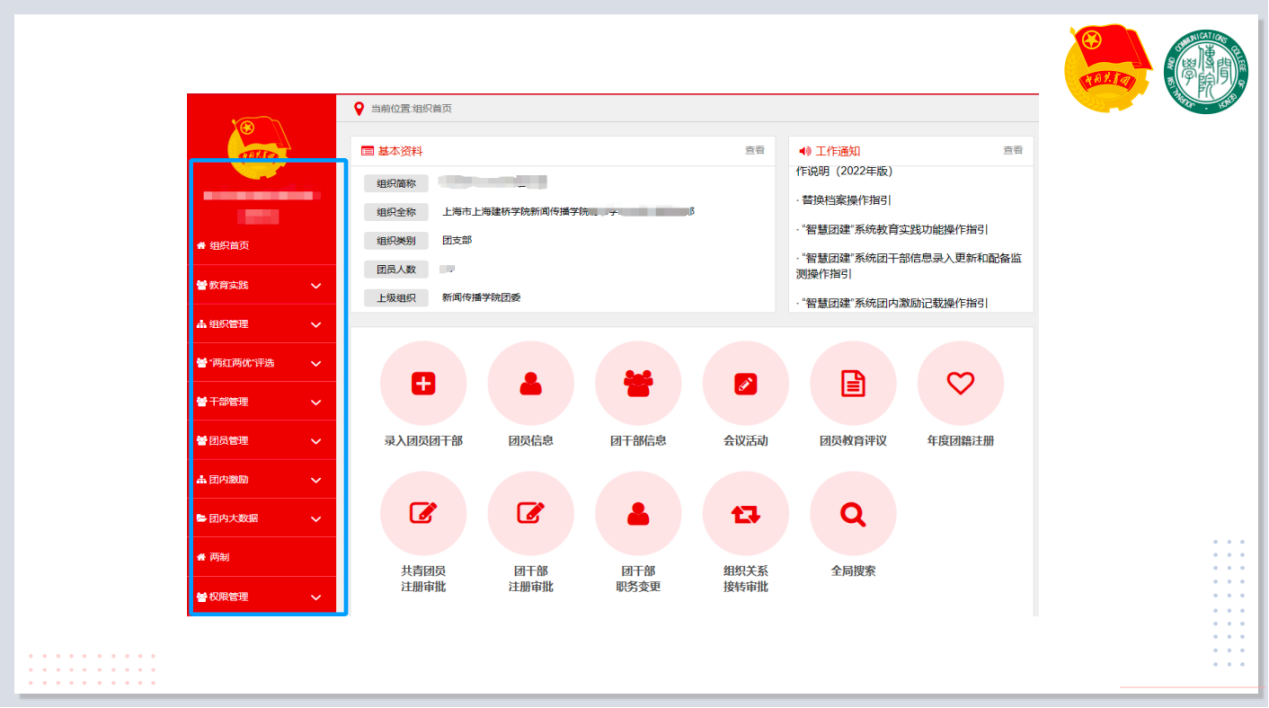Select the 两制 sidebar item

click(218, 558)
